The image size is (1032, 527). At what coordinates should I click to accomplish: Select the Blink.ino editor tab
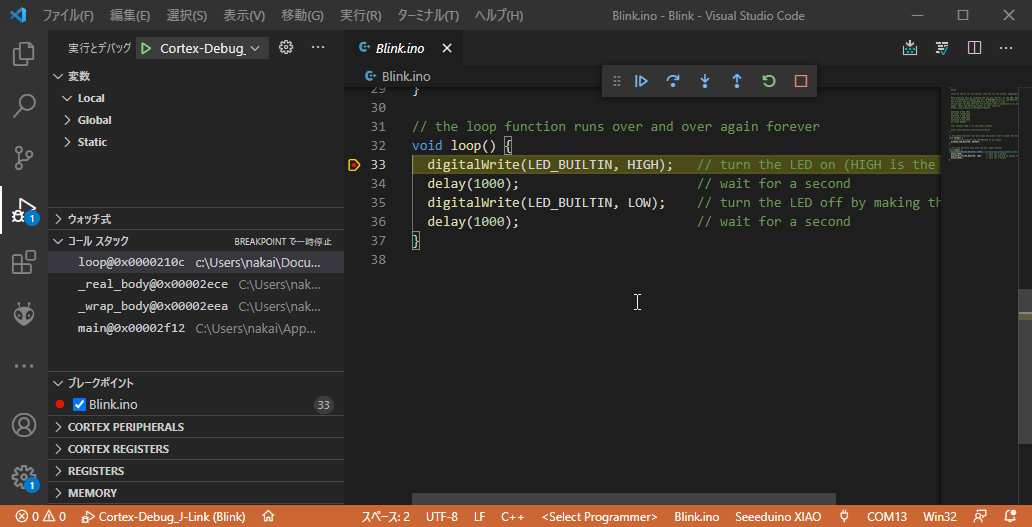[x=403, y=48]
